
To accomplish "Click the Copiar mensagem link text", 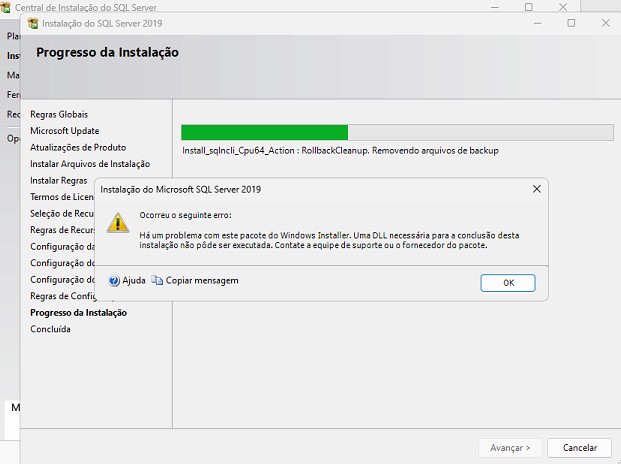I will [x=202, y=280].
